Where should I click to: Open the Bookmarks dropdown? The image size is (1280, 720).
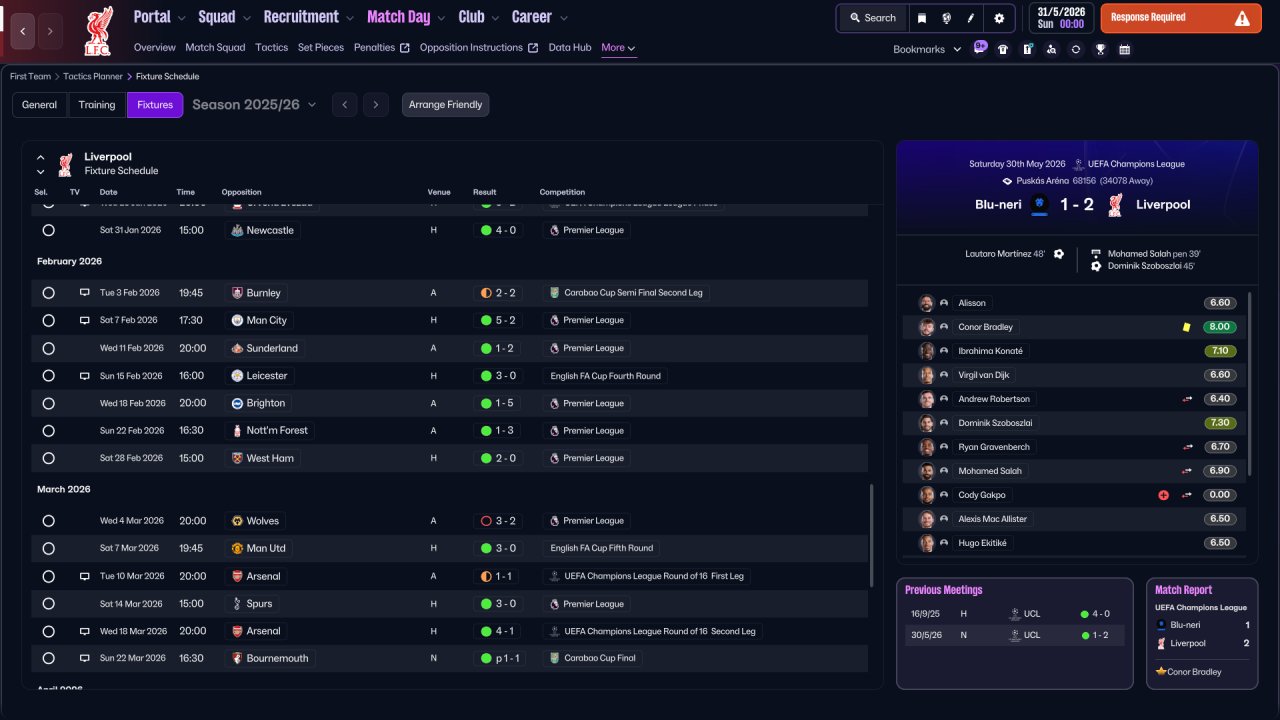pos(927,49)
